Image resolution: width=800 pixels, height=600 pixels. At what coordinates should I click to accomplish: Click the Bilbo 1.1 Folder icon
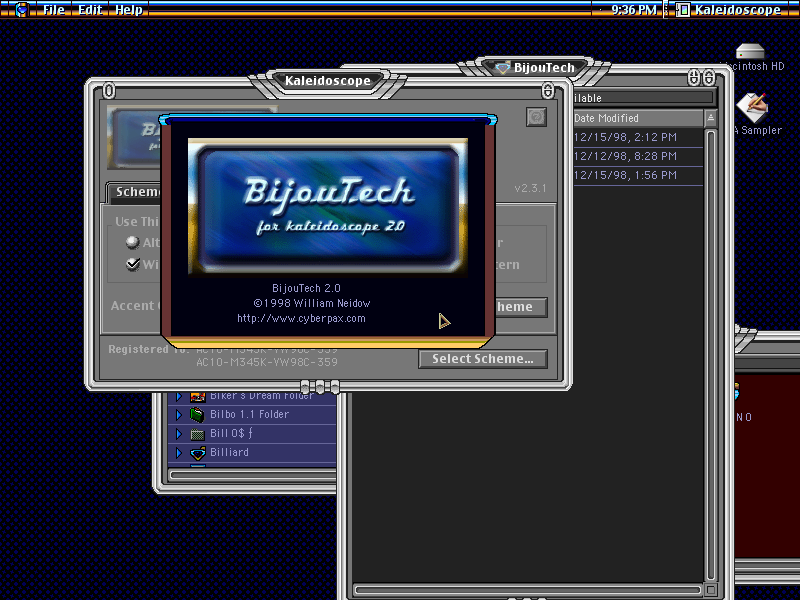(x=197, y=414)
